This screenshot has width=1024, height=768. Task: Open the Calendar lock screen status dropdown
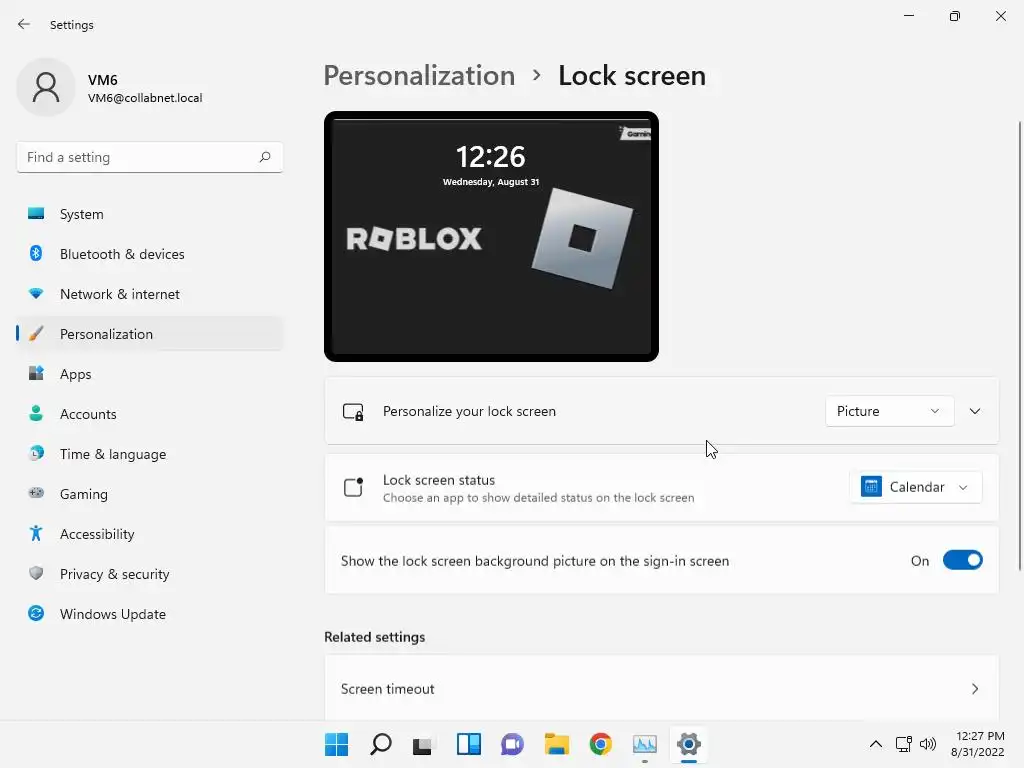[x=916, y=487]
